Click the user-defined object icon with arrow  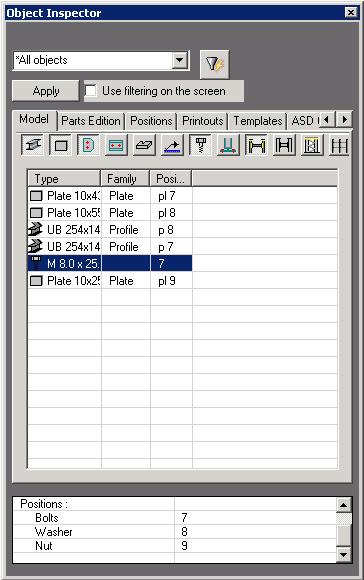tap(172, 145)
